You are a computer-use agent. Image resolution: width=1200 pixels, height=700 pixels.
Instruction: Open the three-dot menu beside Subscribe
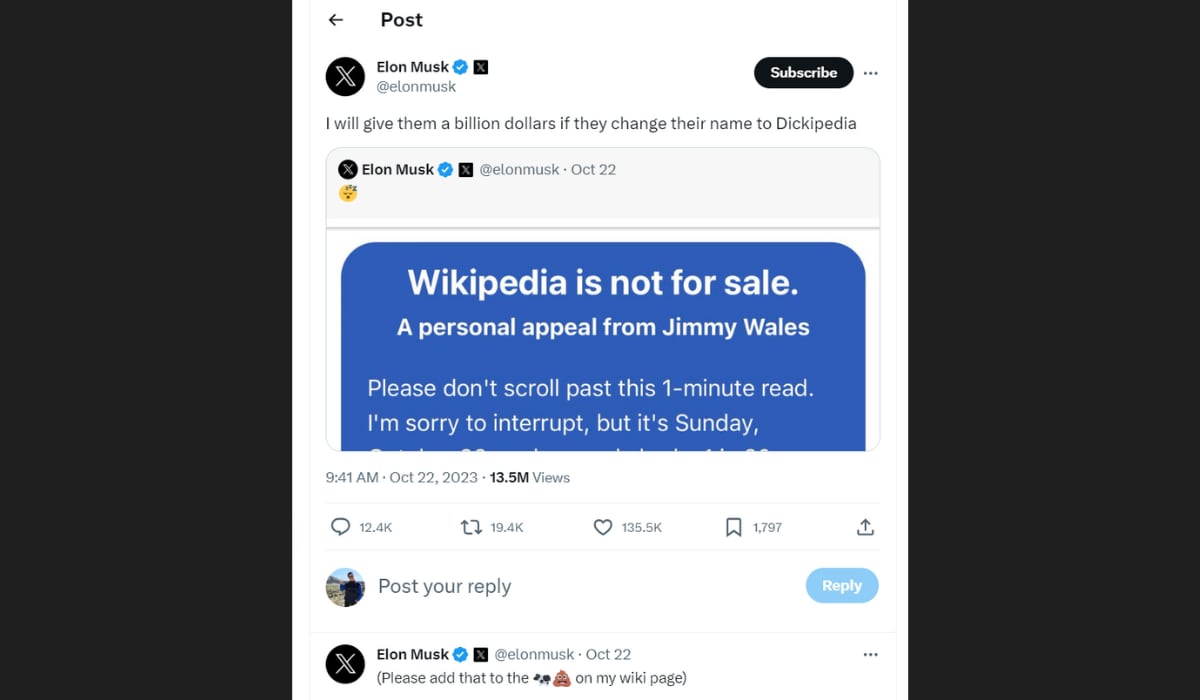pyautogui.click(x=870, y=73)
